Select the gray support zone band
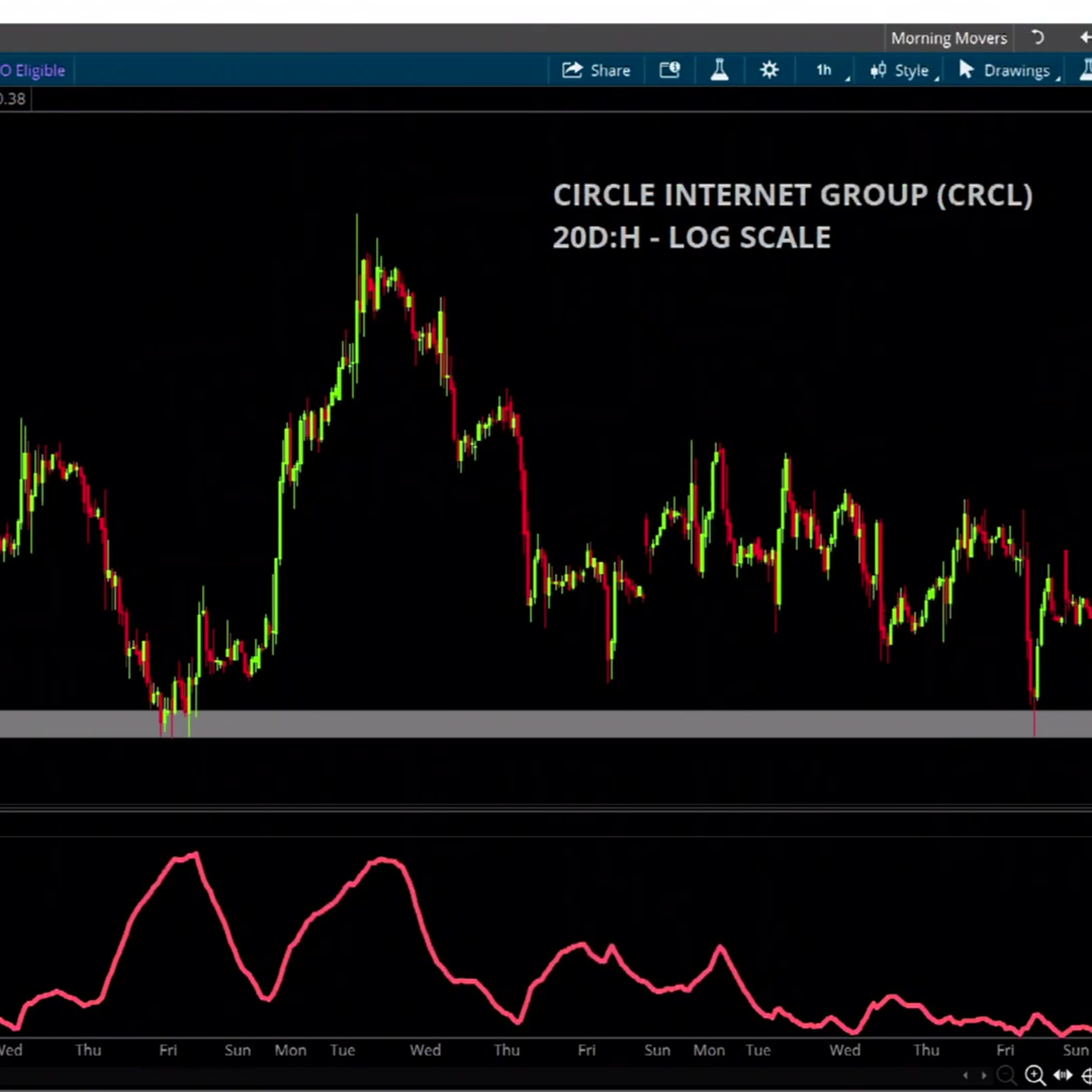Viewport: 1092px width, 1092px height. (x=546, y=724)
